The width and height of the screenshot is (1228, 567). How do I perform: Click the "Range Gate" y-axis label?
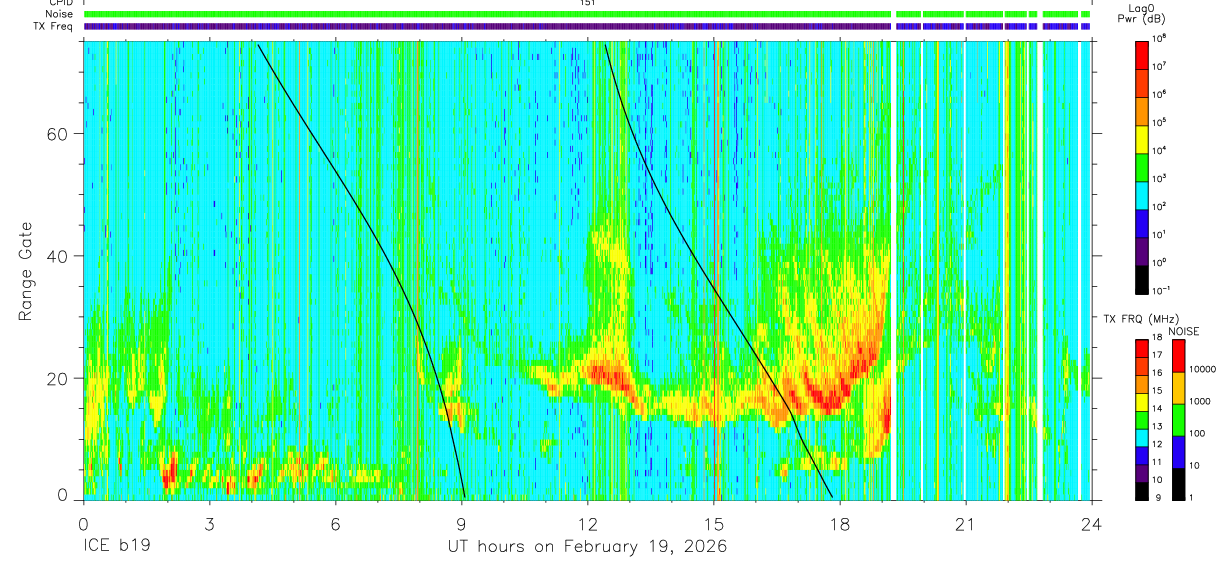(x=27, y=271)
